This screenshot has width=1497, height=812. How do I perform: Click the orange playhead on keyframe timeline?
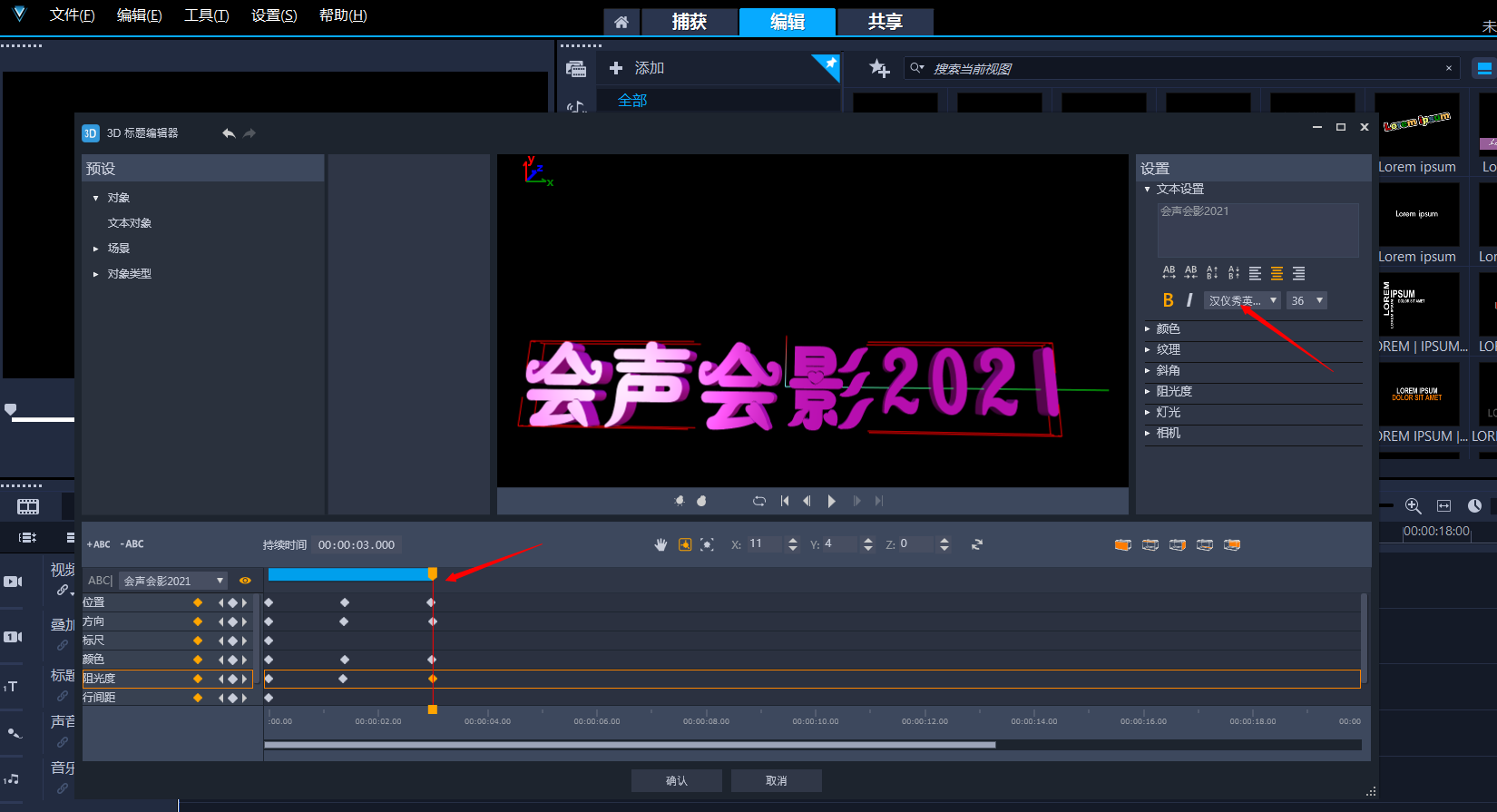coord(433,573)
